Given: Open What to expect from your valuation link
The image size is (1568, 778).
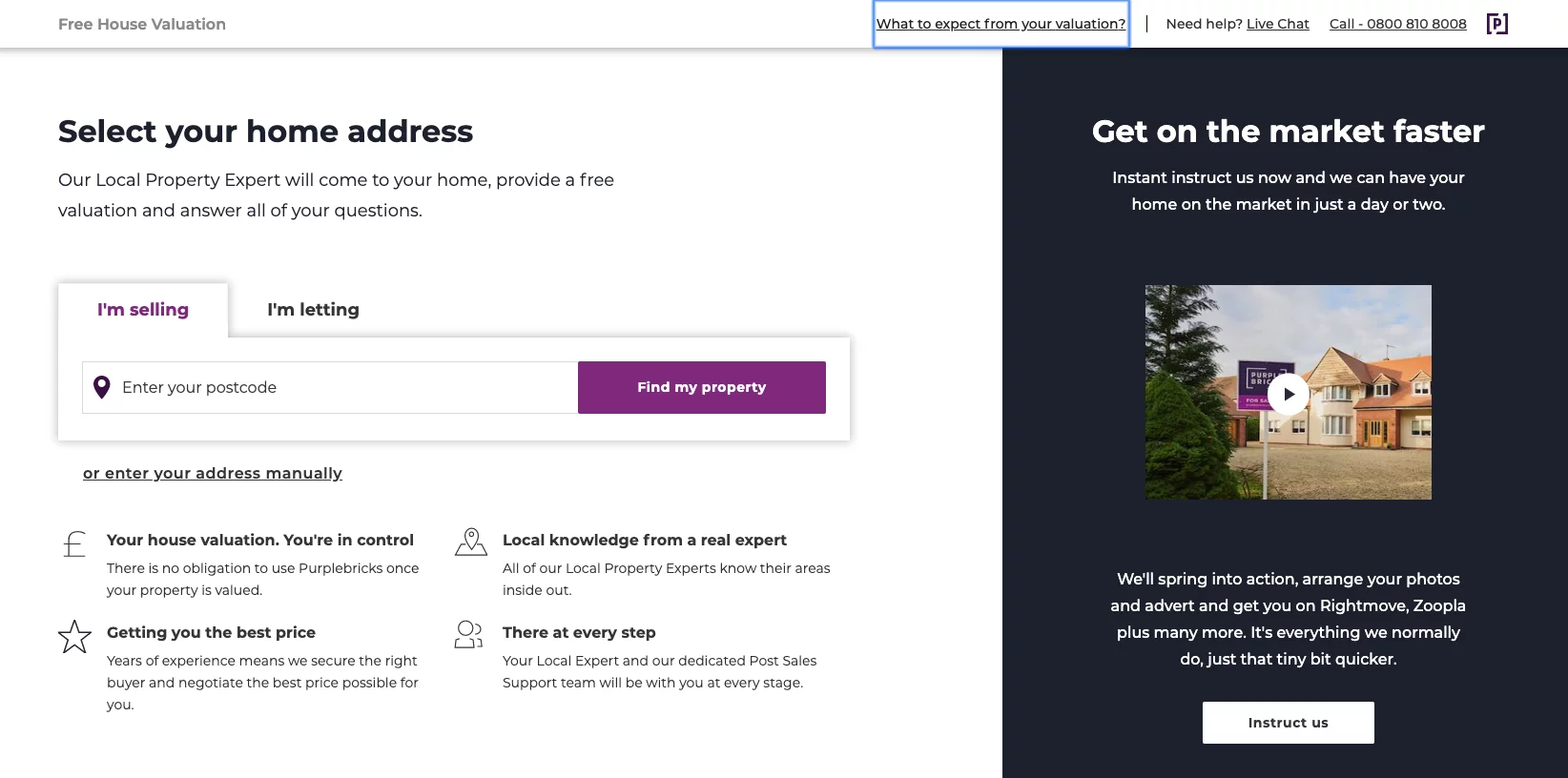Looking at the screenshot, I should [1001, 24].
